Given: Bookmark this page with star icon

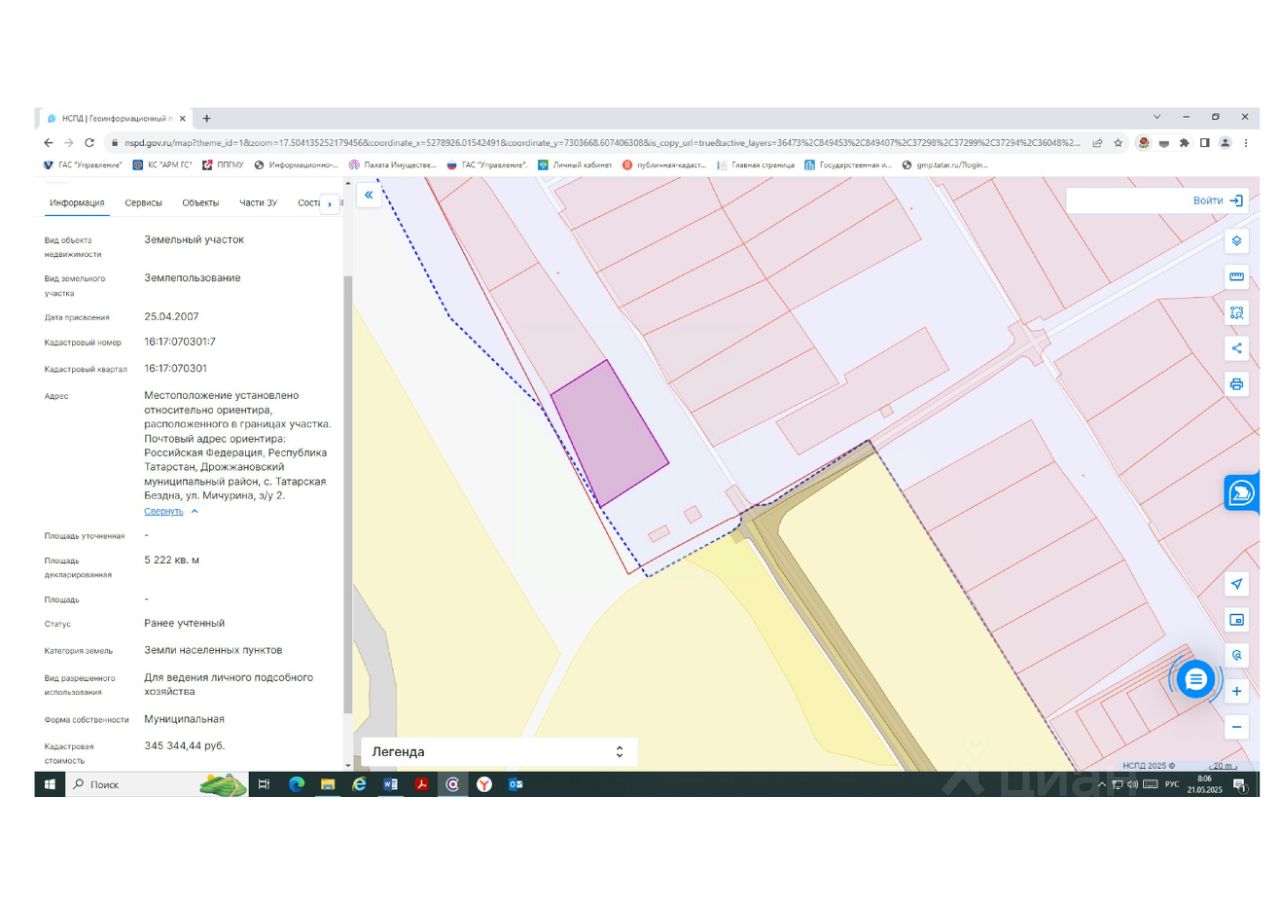Looking at the screenshot, I should point(1118,143).
